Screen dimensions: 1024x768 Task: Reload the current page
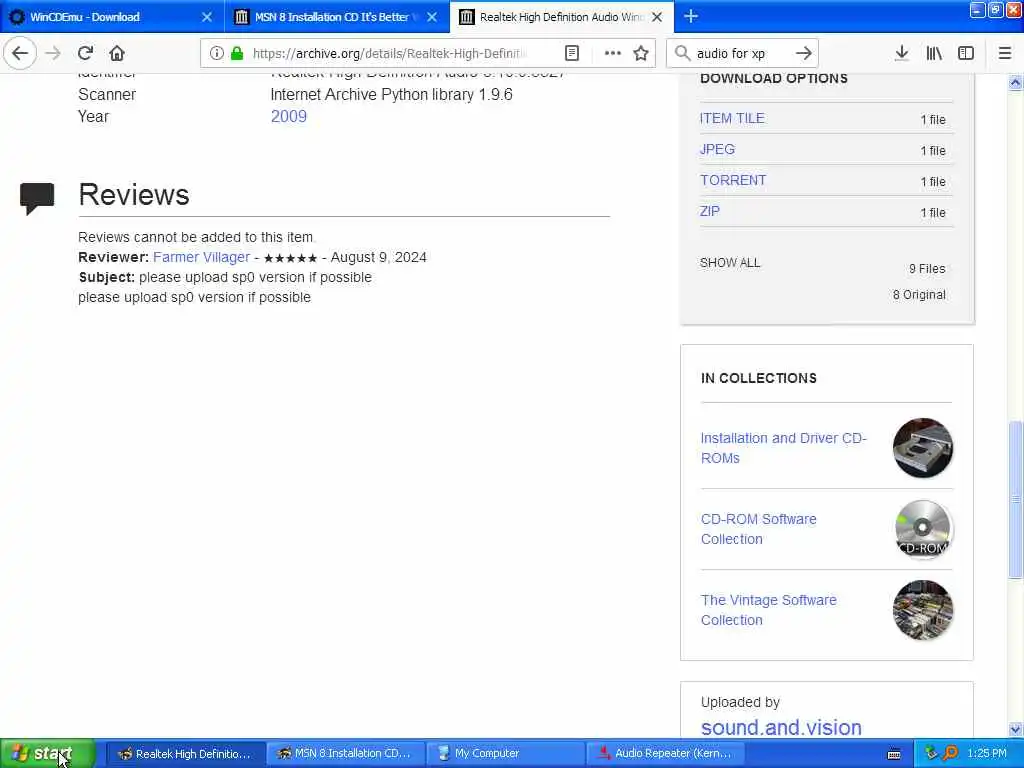(x=85, y=53)
